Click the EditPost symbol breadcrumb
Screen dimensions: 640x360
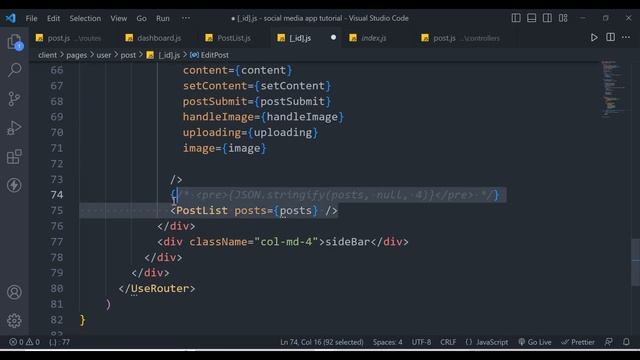click(x=210, y=55)
